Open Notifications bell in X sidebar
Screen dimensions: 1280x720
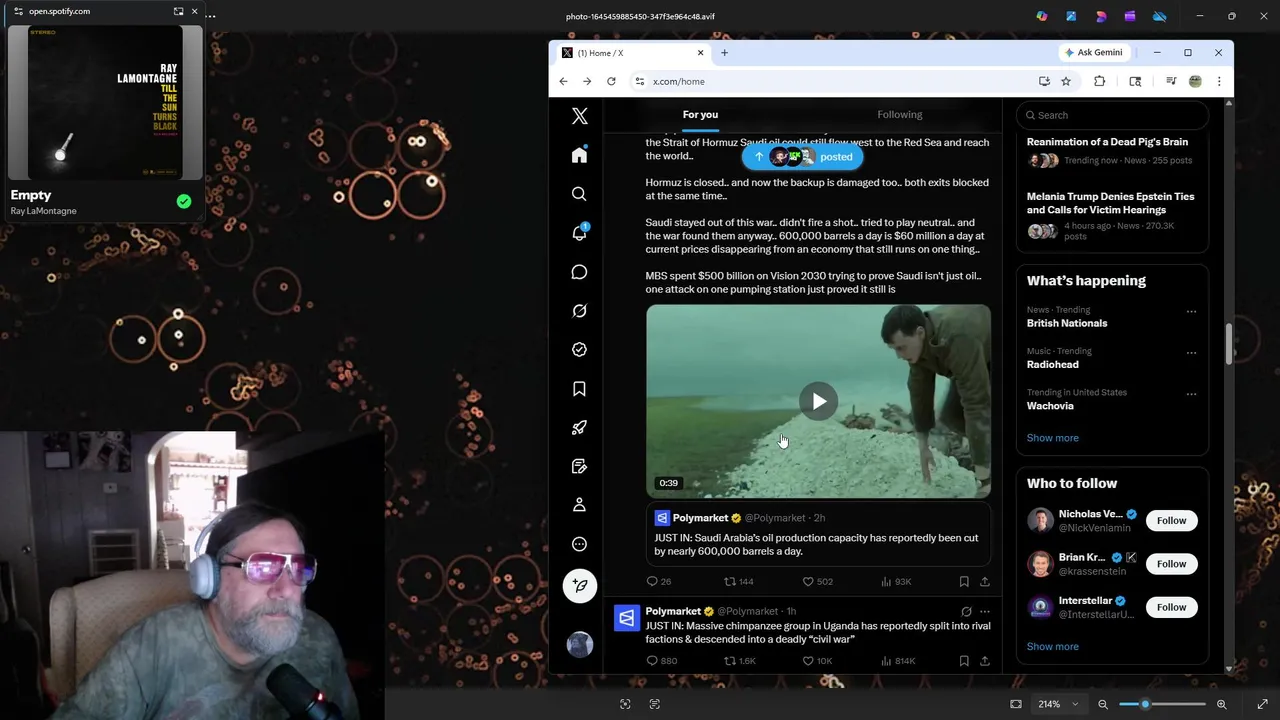coord(579,232)
